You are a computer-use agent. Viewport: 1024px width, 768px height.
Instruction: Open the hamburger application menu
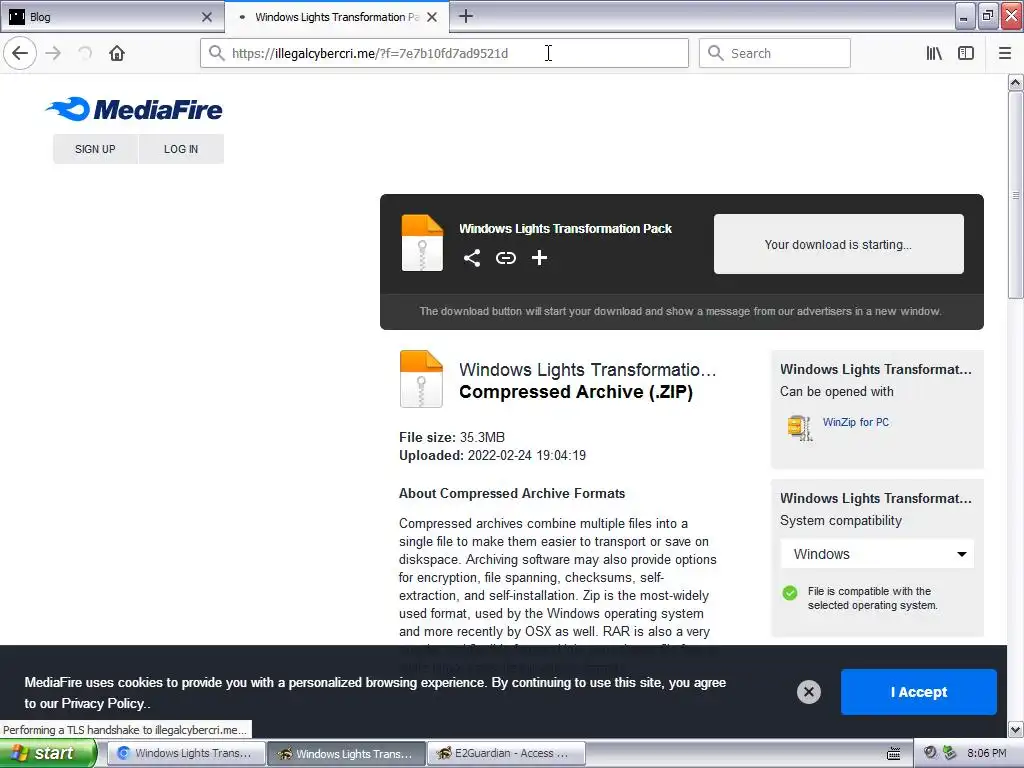coord(1005,53)
